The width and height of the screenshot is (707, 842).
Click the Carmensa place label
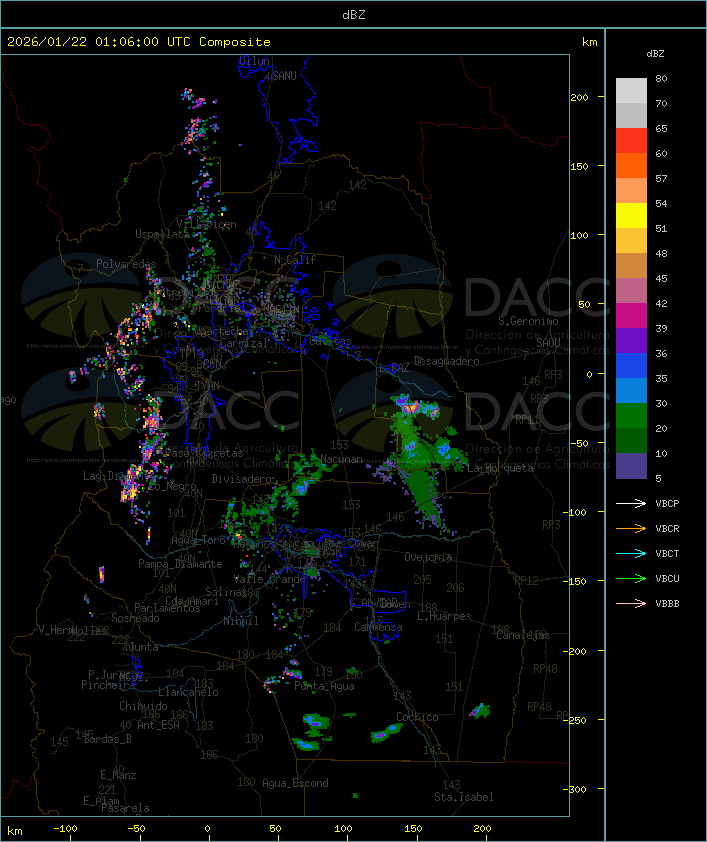click(378, 627)
